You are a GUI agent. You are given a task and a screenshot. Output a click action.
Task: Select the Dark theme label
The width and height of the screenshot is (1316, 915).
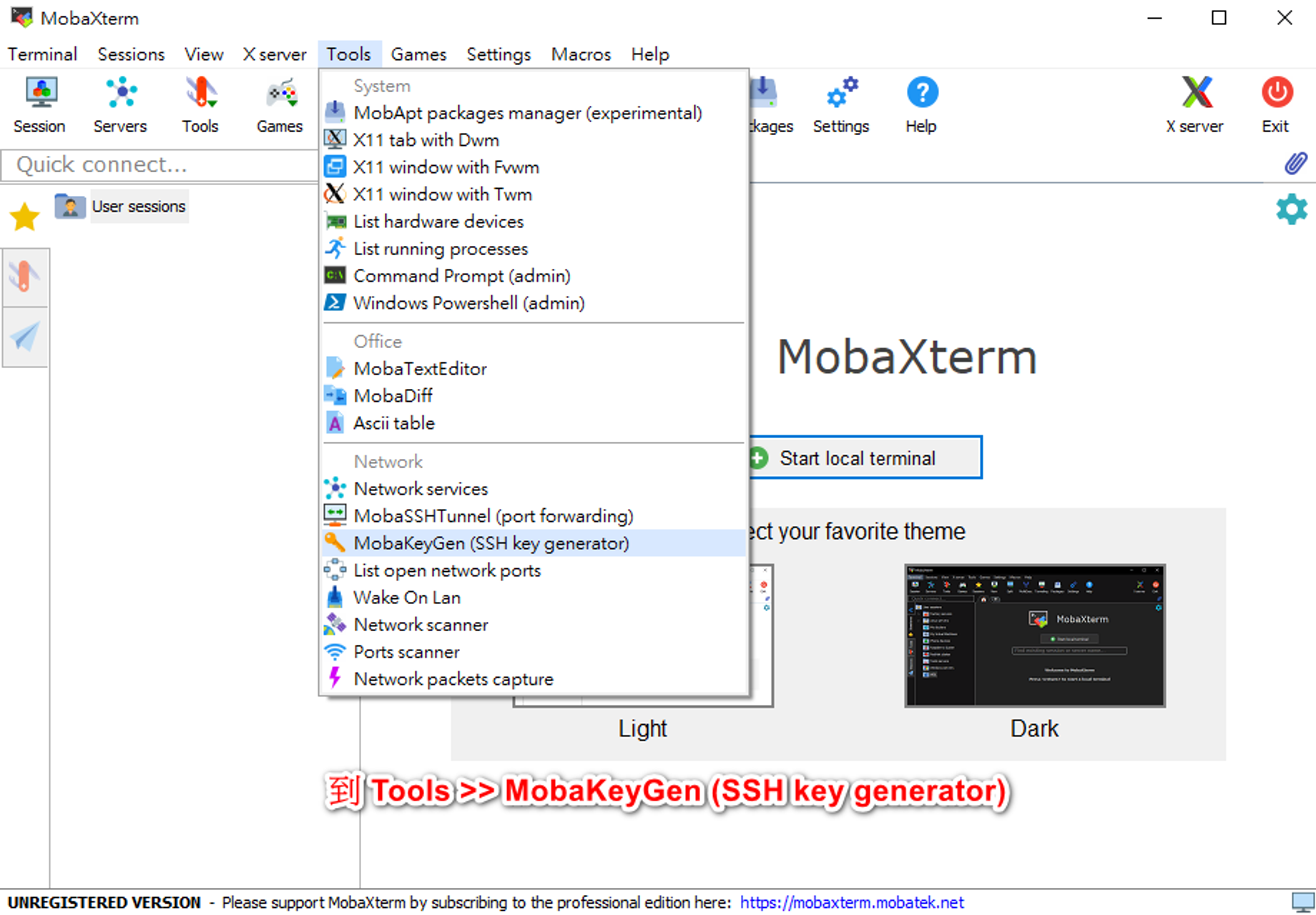[x=1034, y=728]
